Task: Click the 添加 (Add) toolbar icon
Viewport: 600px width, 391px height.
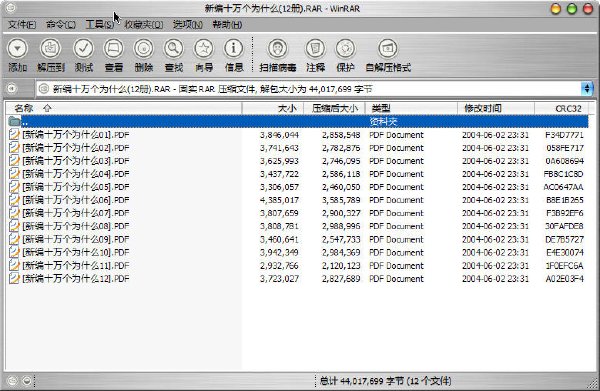Action: 17,49
